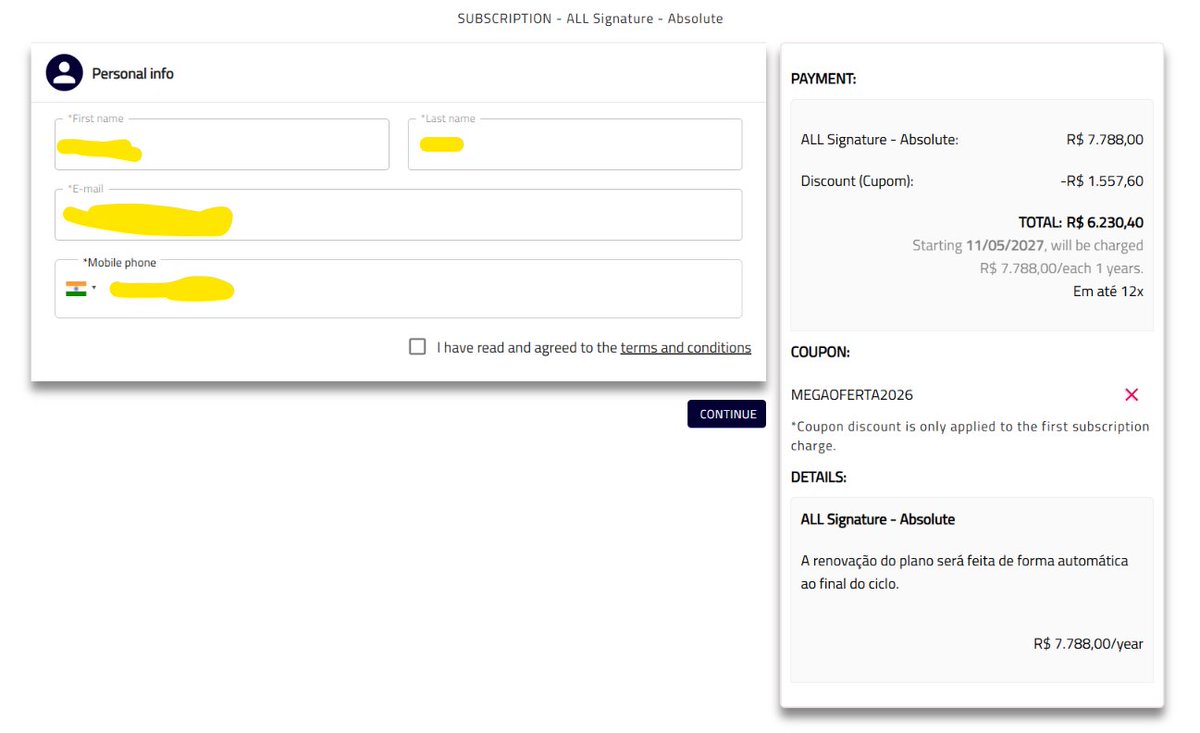The height and width of the screenshot is (733, 1200).
Task: Click the CONTINUE button
Action: [x=727, y=414]
